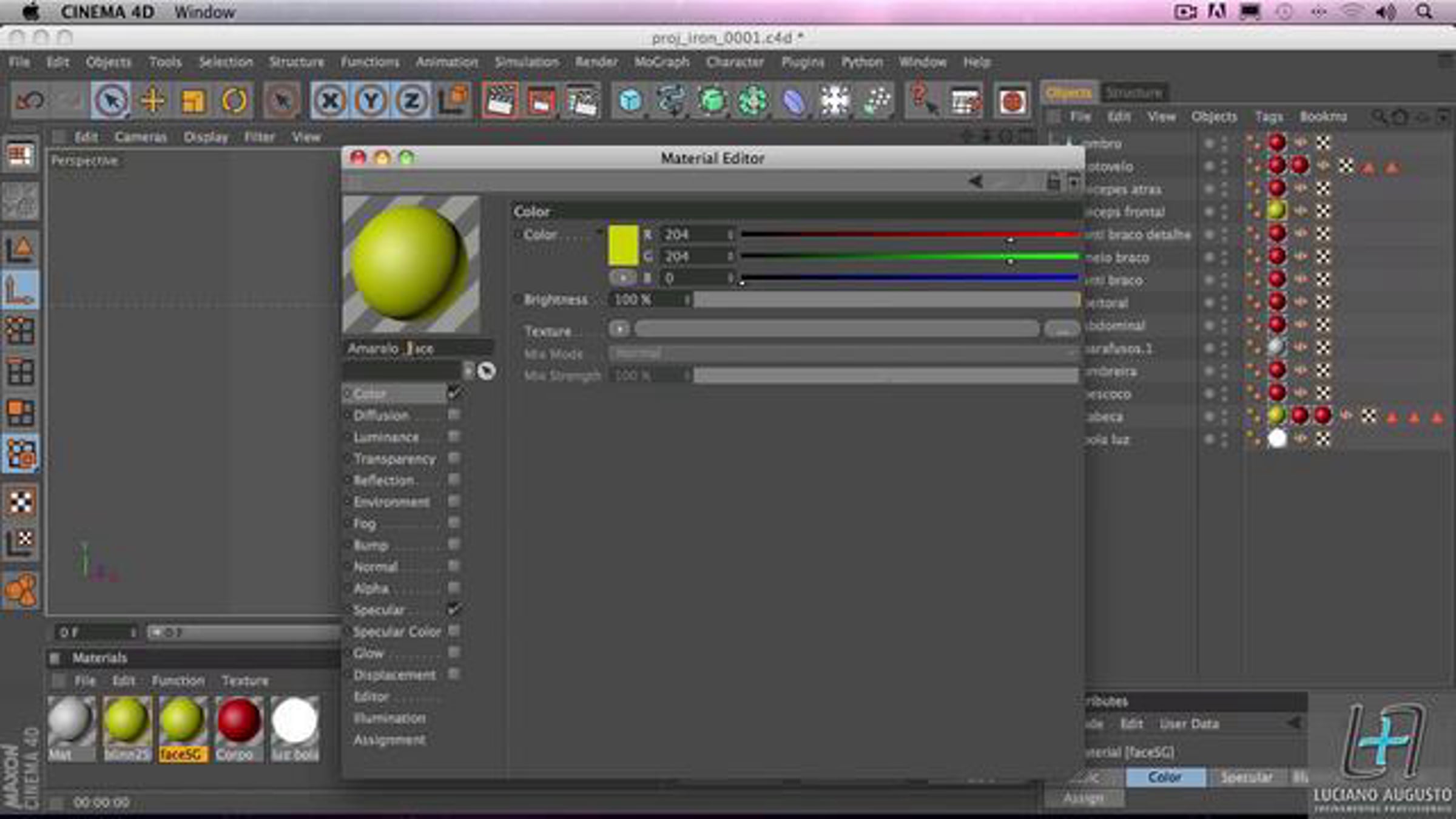Add a Cube primitive object
This screenshot has height=819, width=1456.
pyautogui.click(x=630, y=100)
